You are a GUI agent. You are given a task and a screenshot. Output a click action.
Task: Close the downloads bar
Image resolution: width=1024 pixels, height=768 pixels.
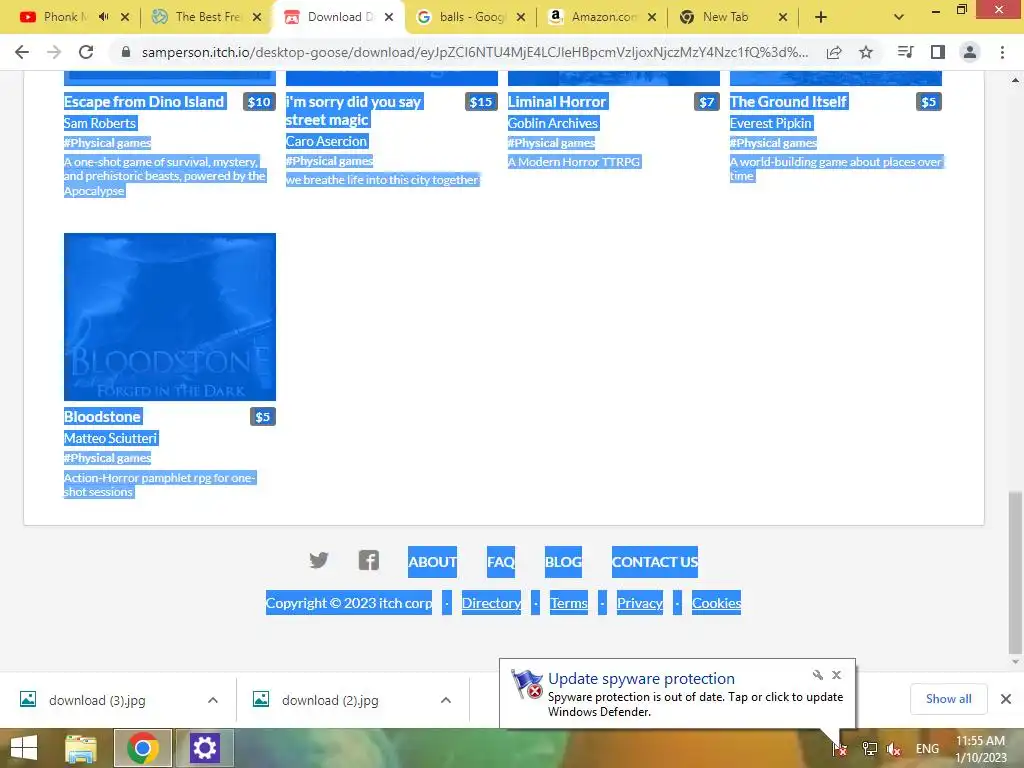pos(1006,699)
